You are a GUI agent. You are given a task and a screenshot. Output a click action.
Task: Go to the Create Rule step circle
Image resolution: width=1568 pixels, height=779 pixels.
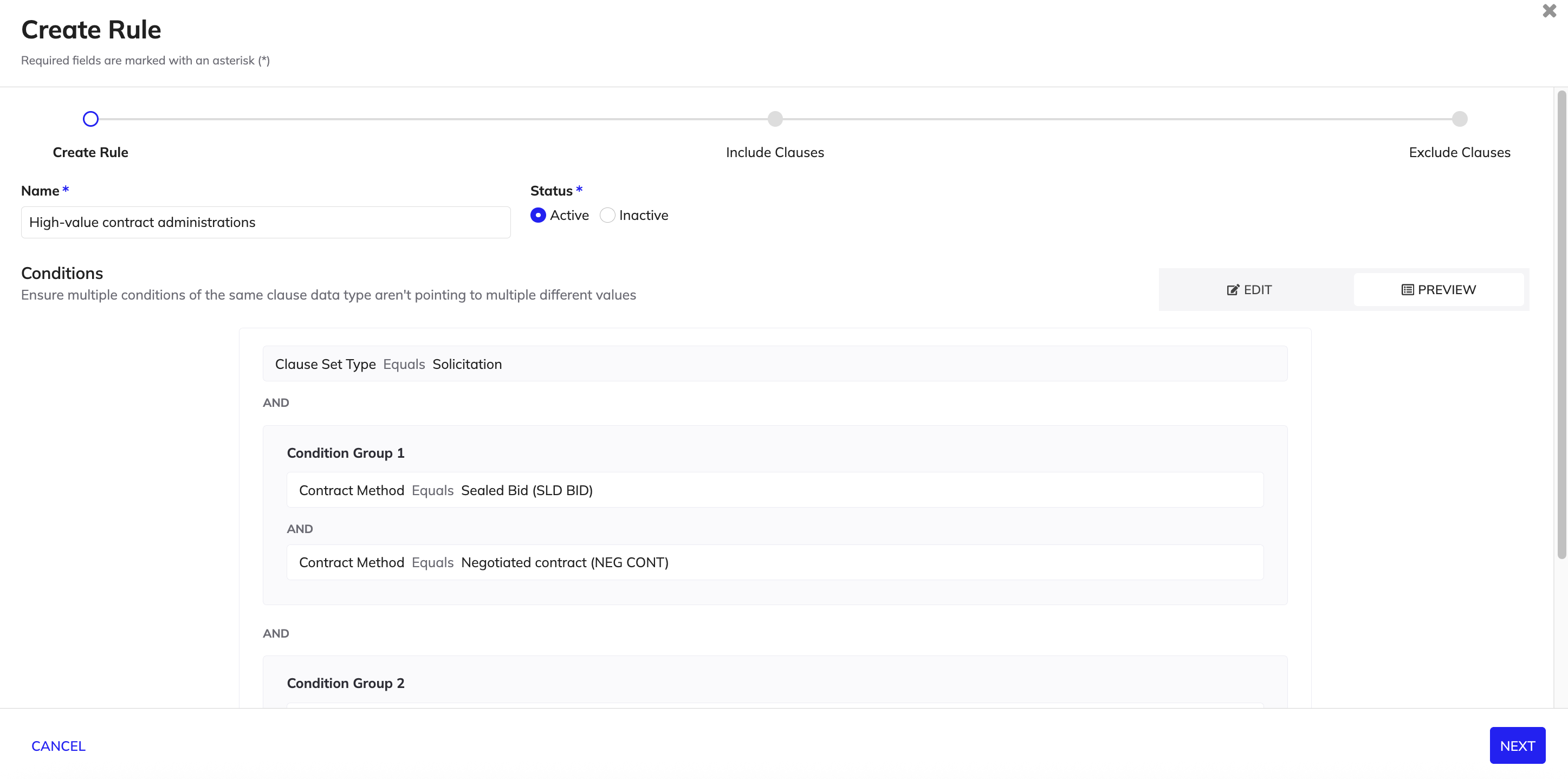[x=90, y=119]
